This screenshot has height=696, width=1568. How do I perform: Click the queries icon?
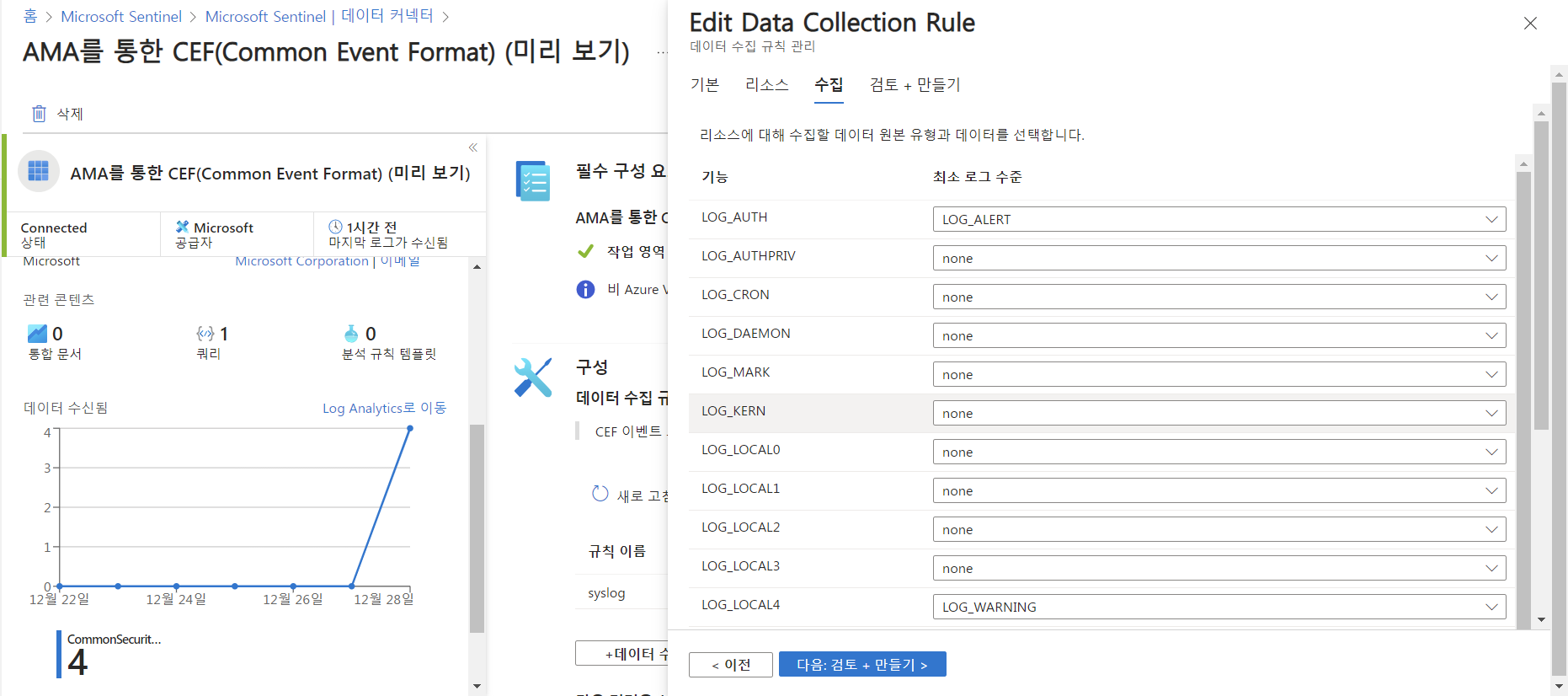click(x=205, y=334)
